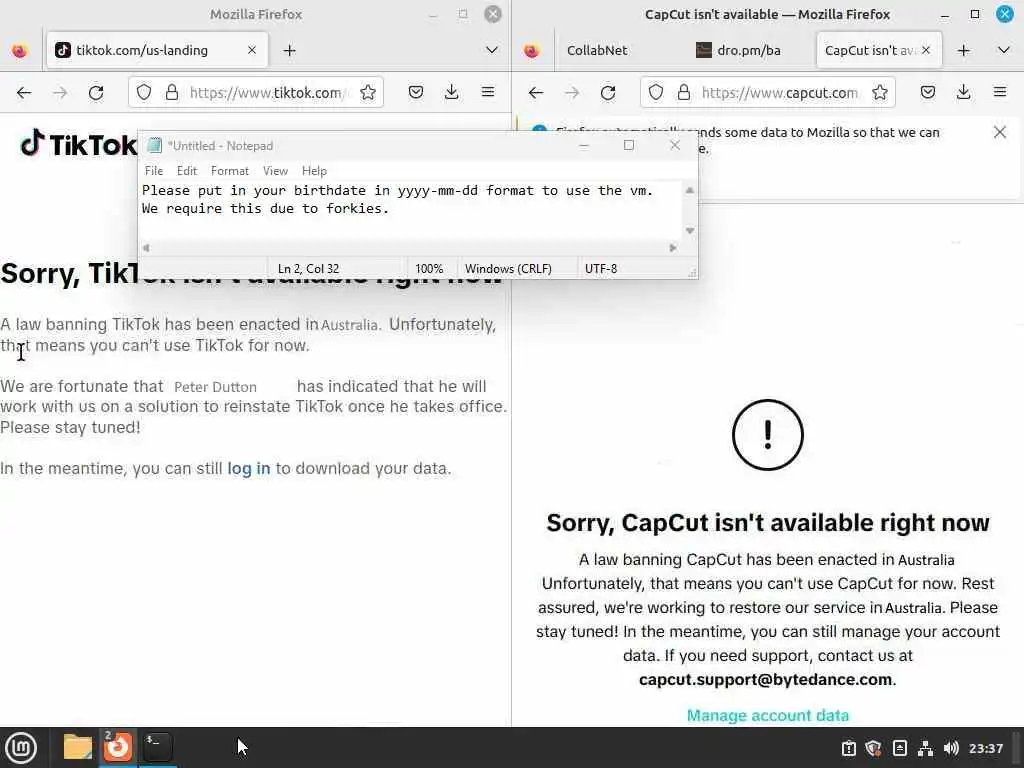The height and width of the screenshot is (768, 1024).
Task: Close the CapCut isn't available tab
Action: pos(925,50)
